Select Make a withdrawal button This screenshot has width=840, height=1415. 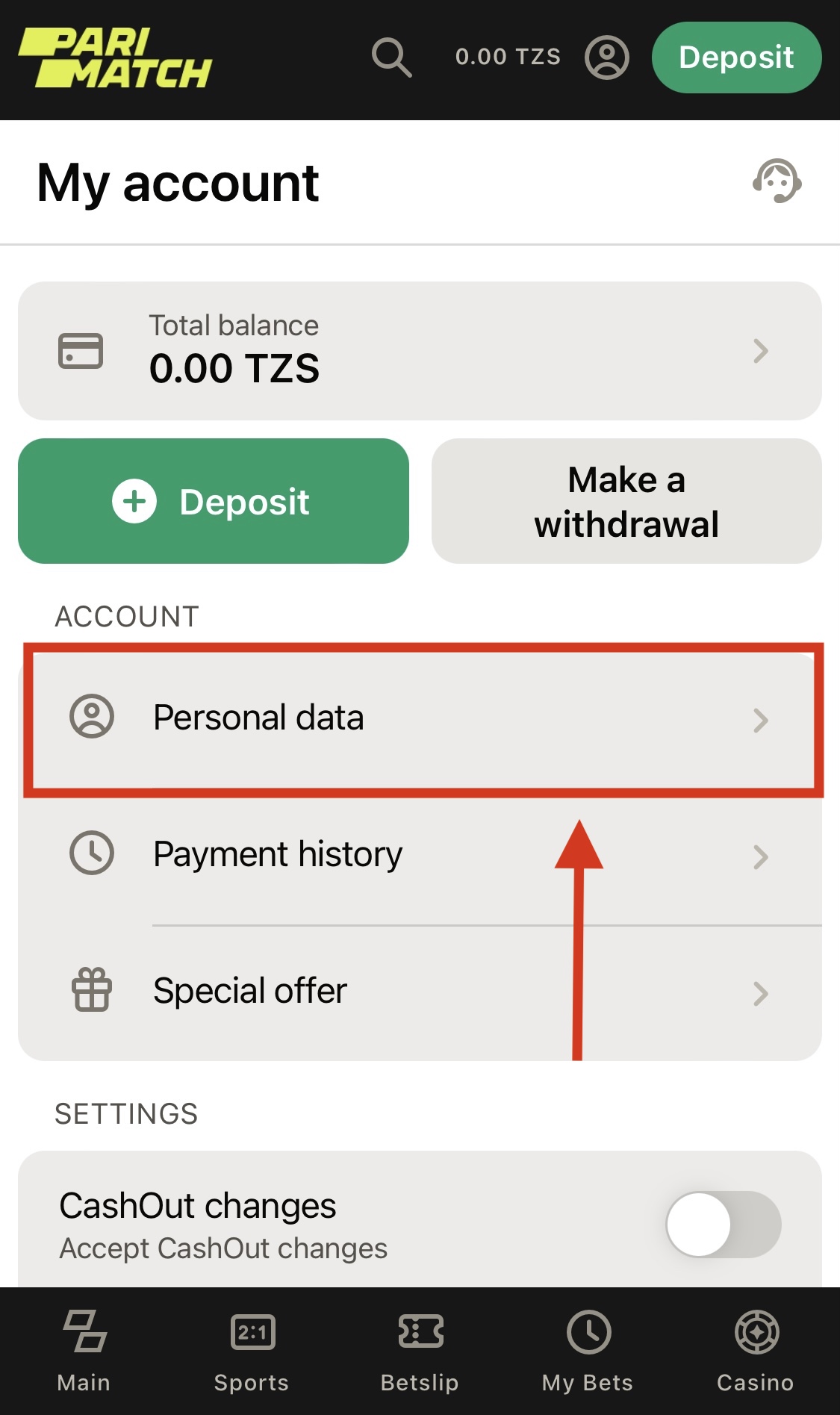tap(626, 501)
